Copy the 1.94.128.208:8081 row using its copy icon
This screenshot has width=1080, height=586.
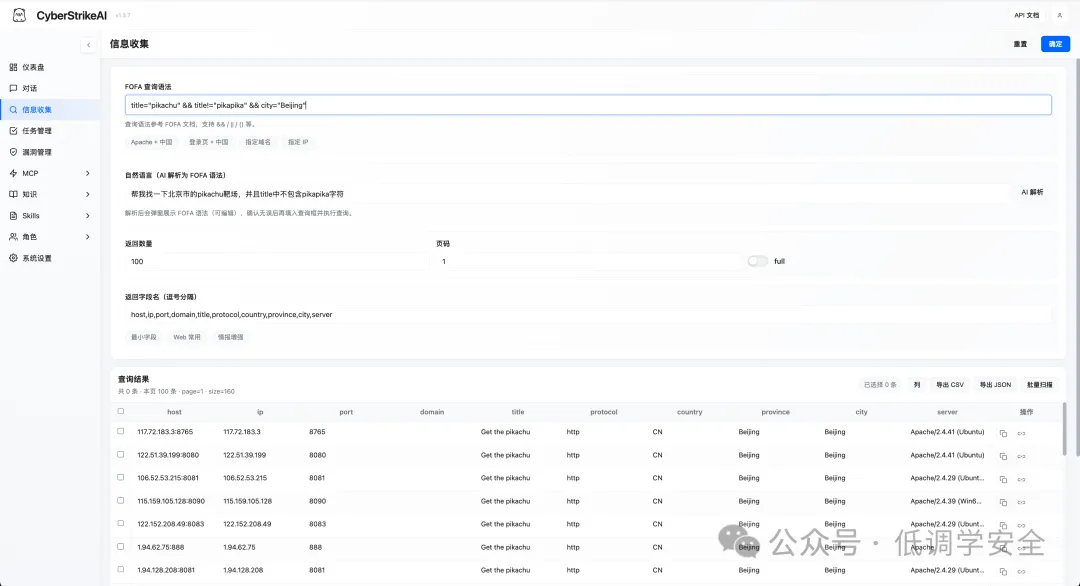[x=1004, y=572]
